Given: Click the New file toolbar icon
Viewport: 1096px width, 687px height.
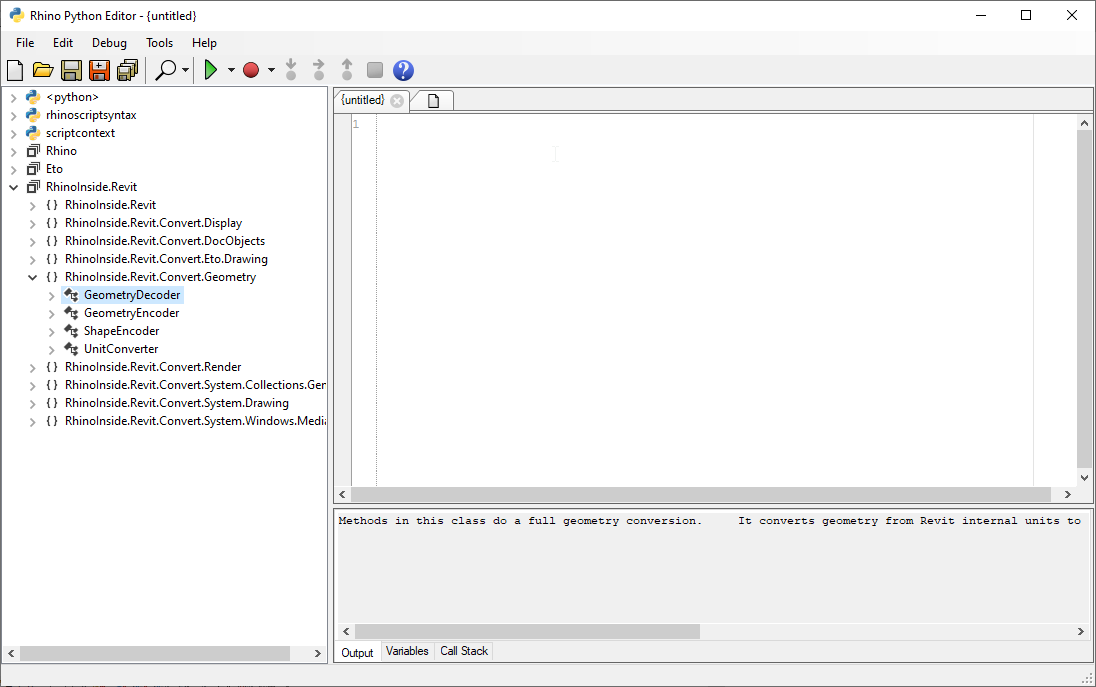Looking at the screenshot, I should tap(15, 70).
